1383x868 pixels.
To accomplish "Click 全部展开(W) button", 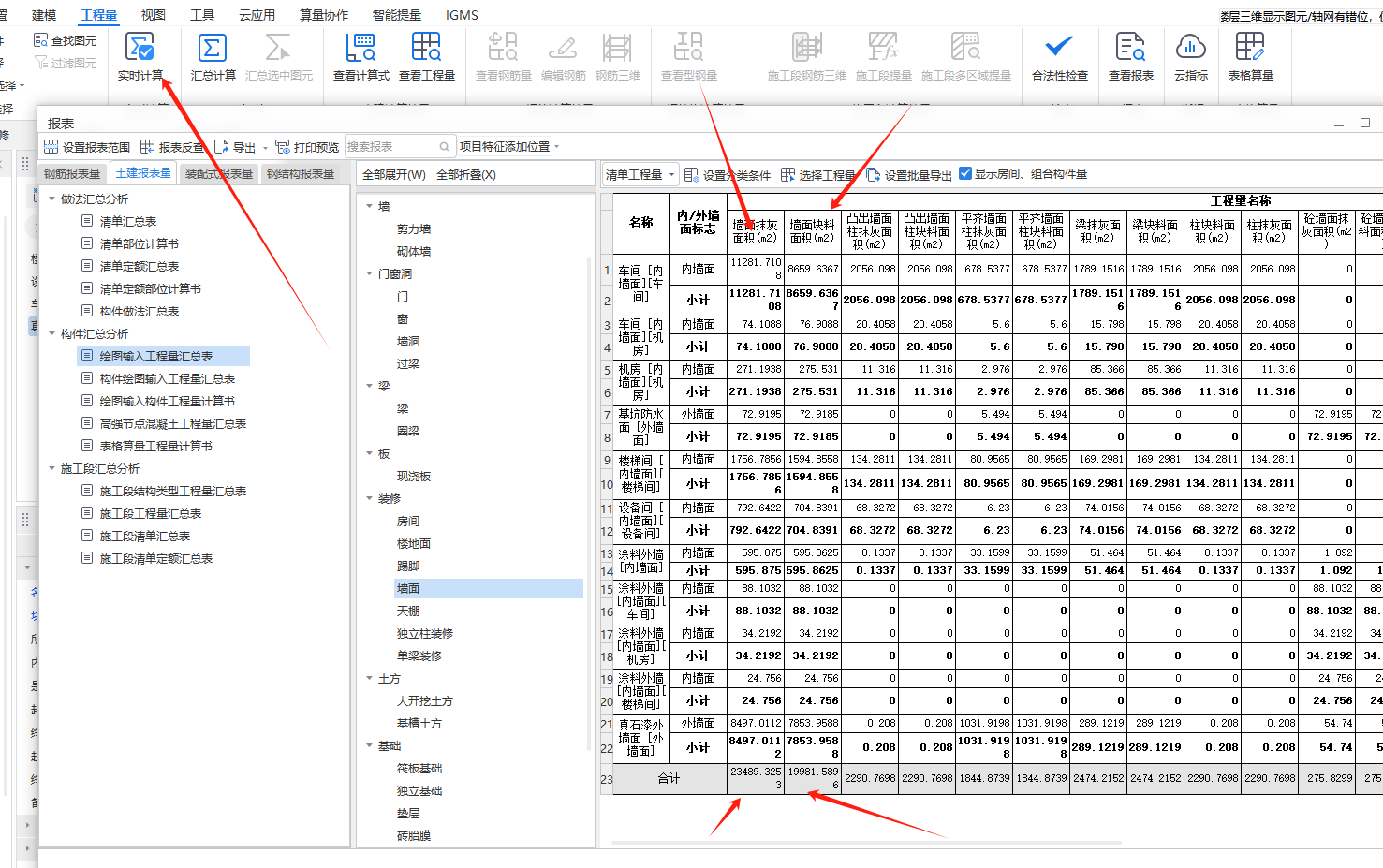I will (x=393, y=175).
